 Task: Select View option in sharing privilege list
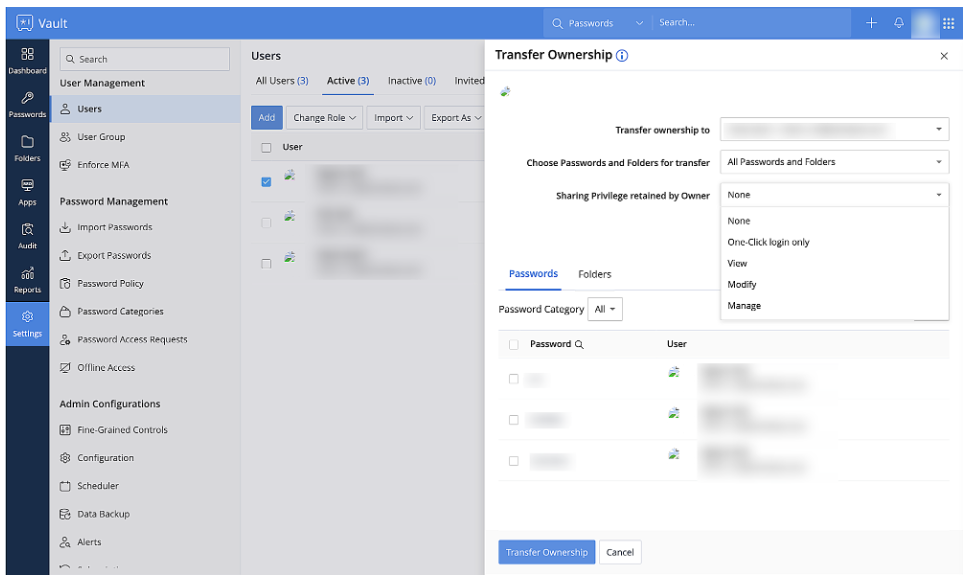[834, 263]
